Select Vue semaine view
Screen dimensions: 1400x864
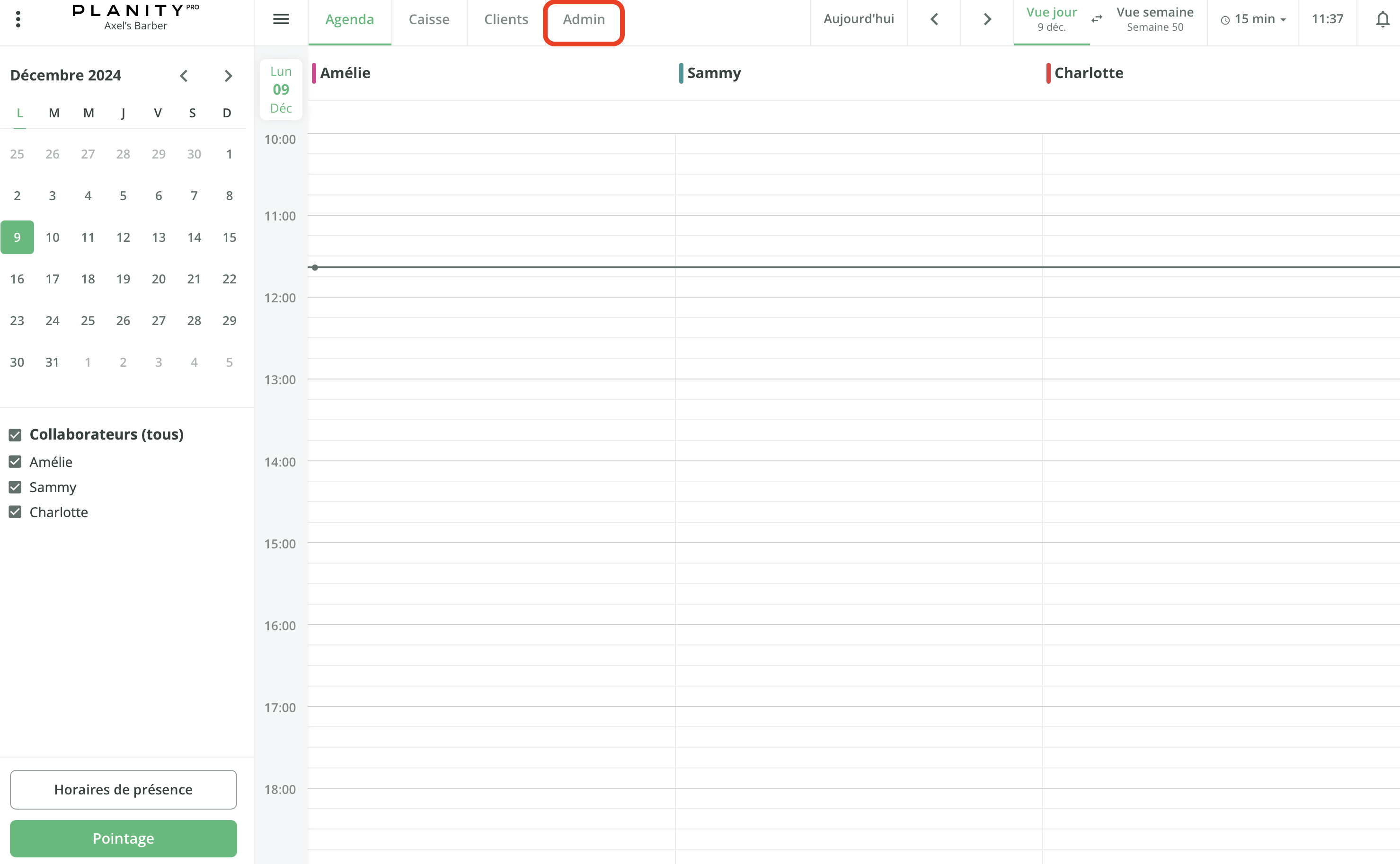tap(1154, 19)
